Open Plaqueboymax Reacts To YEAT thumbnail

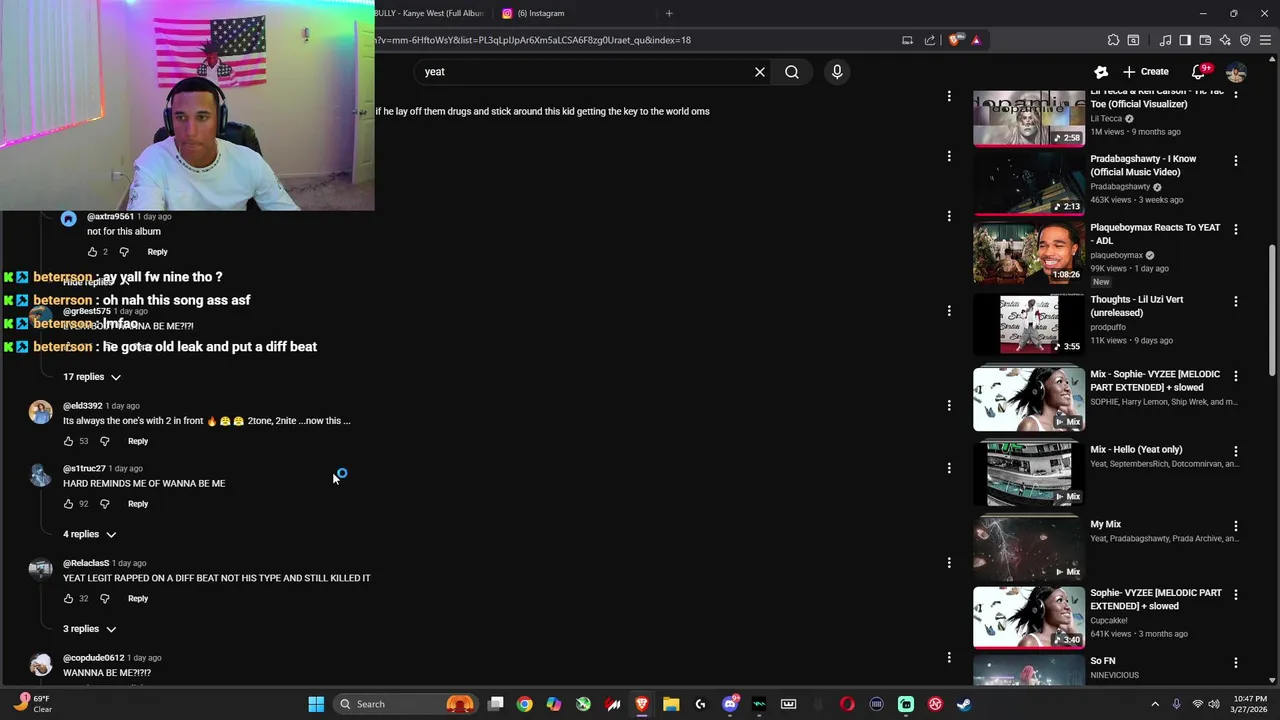(x=1029, y=253)
